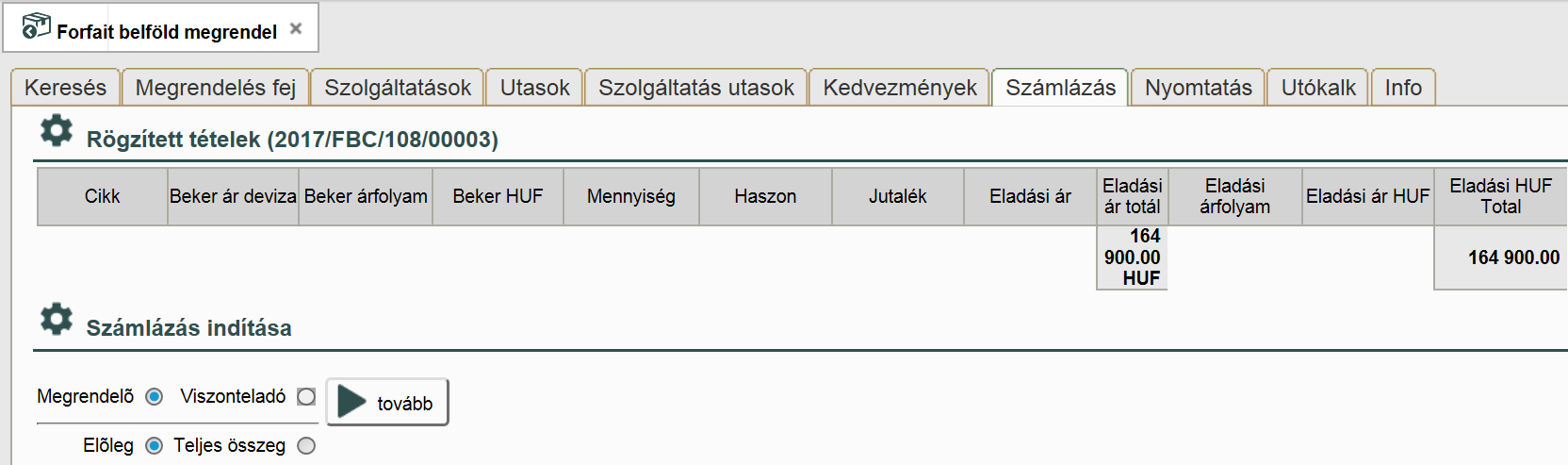Switch to the Szolgáltatás utasok tab
The width and height of the screenshot is (1568, 465).
click(x=696, y=88)
